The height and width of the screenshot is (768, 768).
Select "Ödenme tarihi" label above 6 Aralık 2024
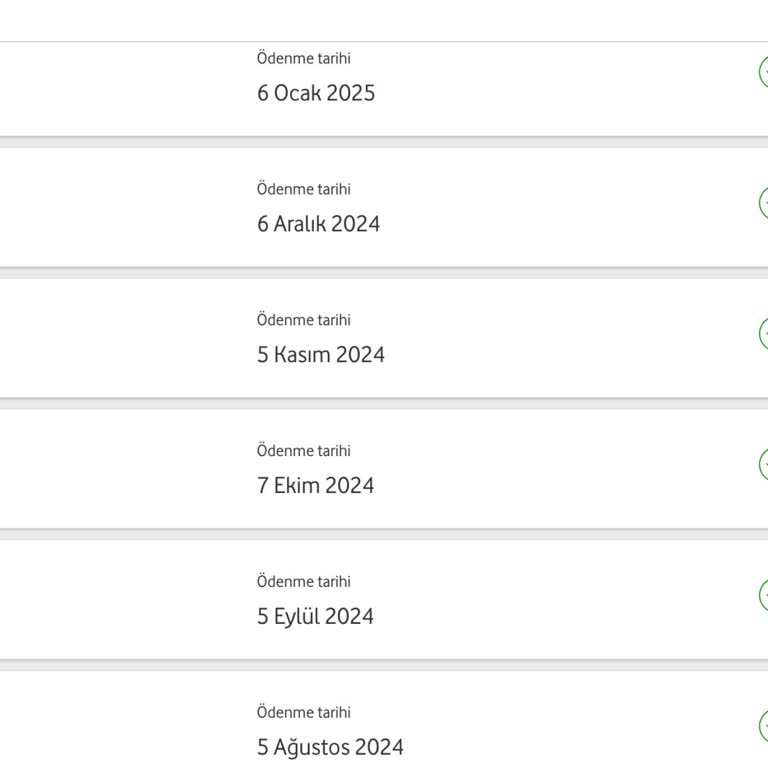pyautogui.click(x=303, y=189)
